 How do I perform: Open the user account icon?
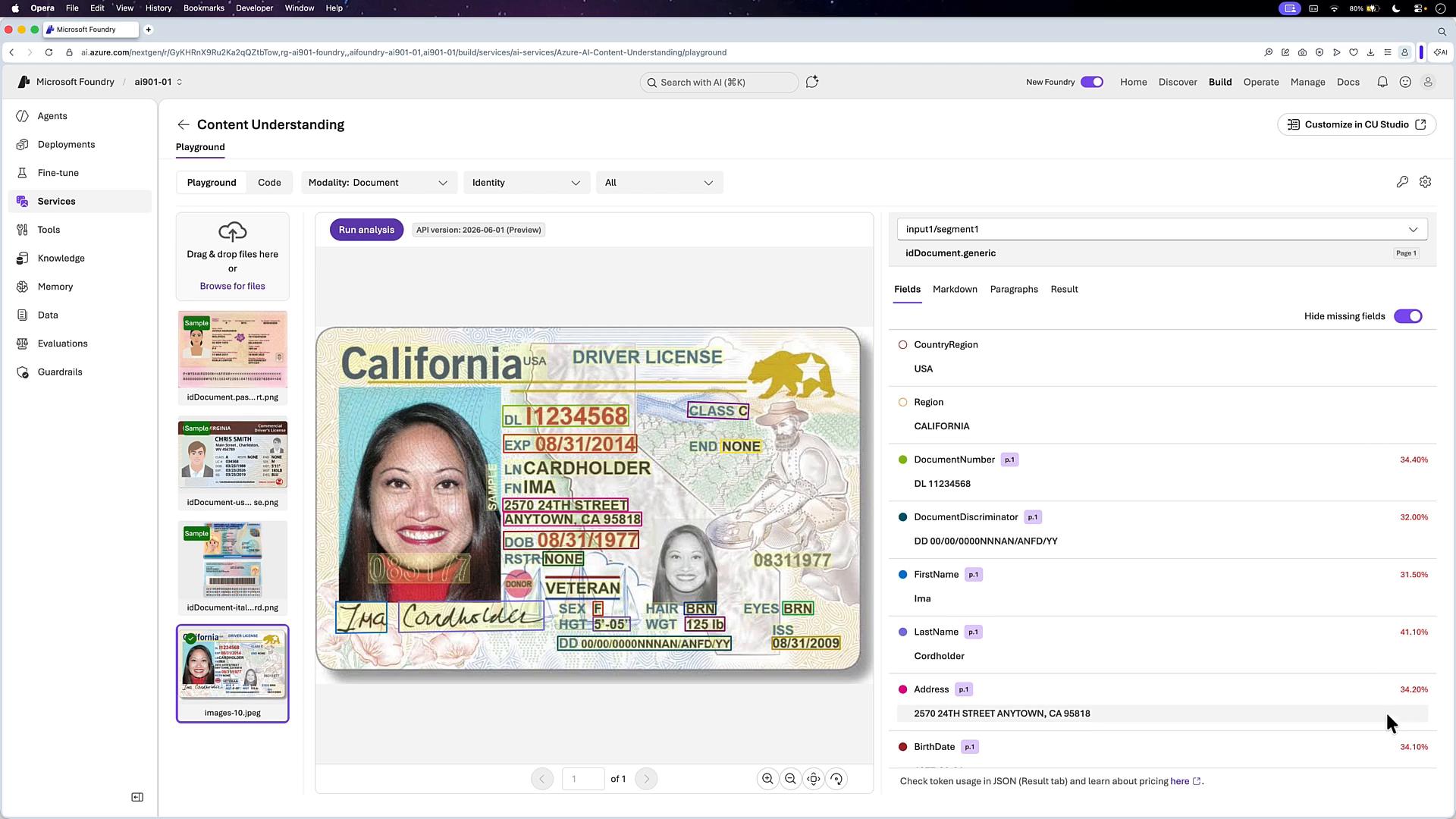(x=1428, y=82)
